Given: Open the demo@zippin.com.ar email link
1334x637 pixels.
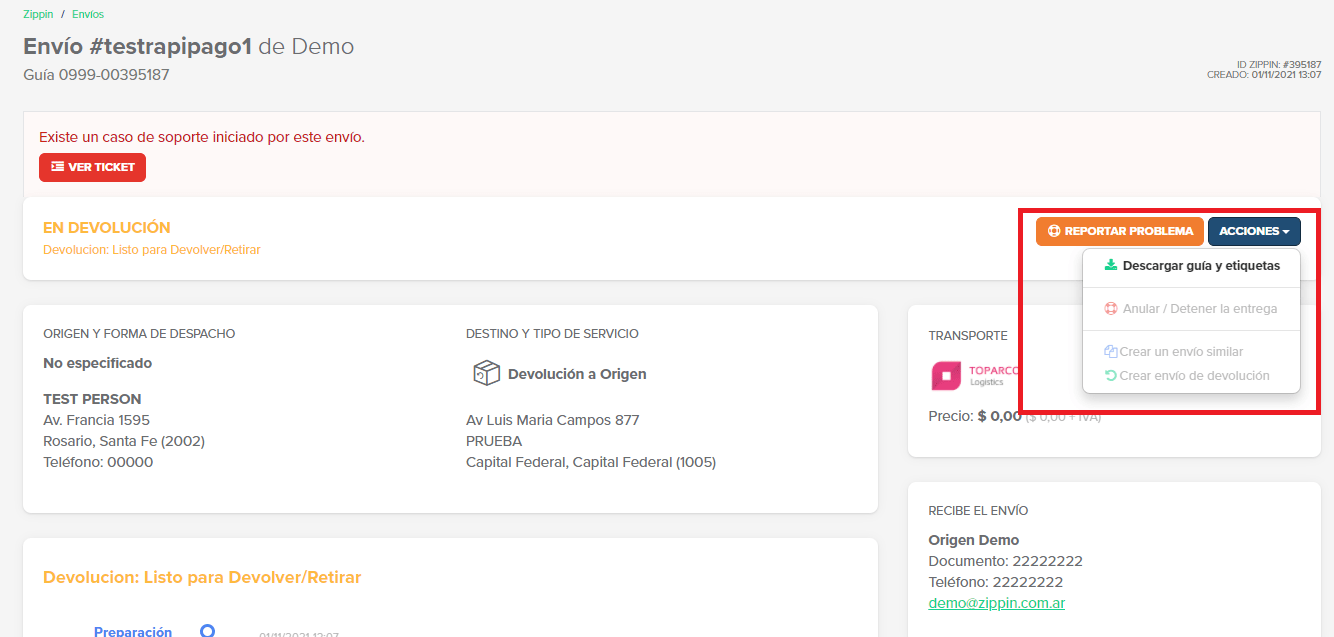Looking at the screenshot, I should [x=997, y=603].
